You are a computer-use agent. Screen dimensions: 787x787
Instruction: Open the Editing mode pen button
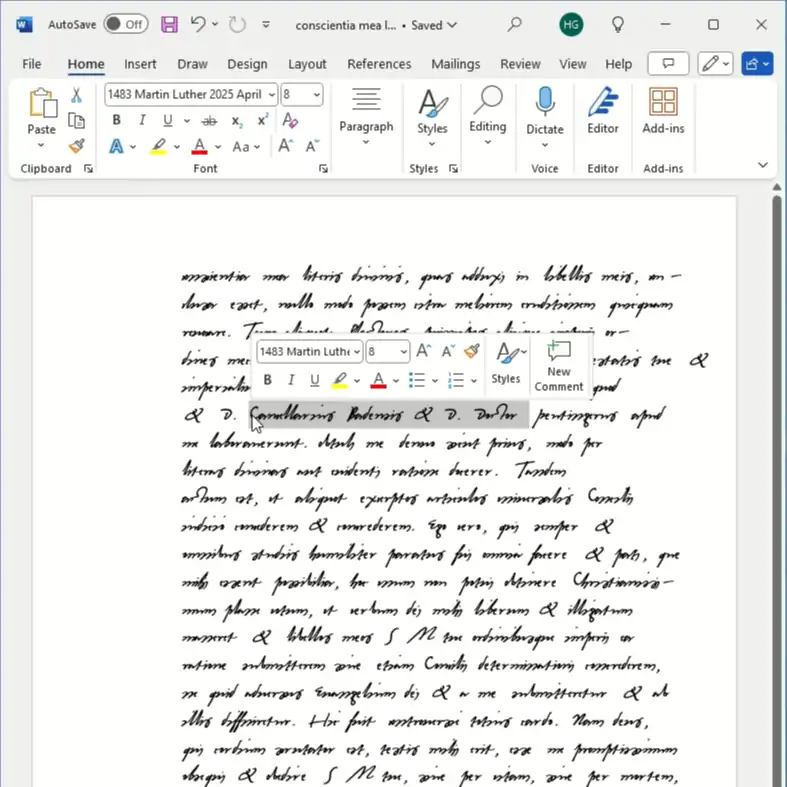(715, 64)
